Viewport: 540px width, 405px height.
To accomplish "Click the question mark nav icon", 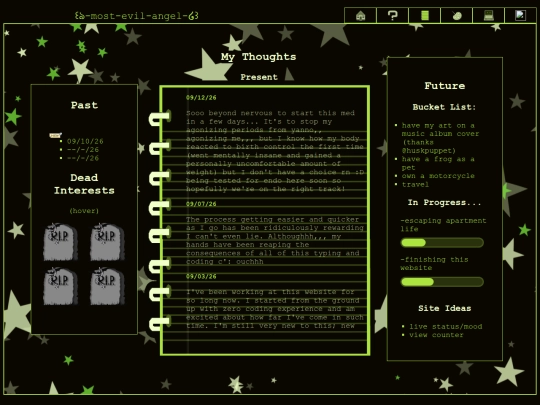I will 392,15.
